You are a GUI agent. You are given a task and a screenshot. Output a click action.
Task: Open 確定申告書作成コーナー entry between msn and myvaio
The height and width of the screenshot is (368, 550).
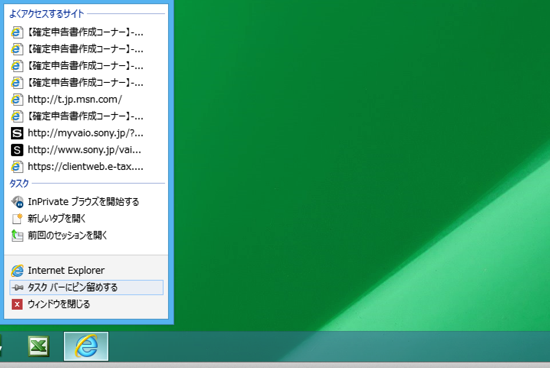[86, 116]
